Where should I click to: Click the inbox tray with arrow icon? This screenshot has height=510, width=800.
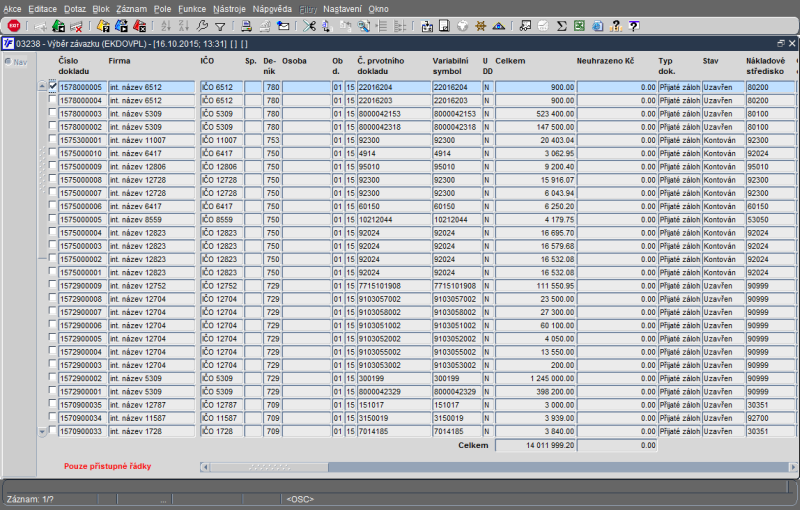427,26
